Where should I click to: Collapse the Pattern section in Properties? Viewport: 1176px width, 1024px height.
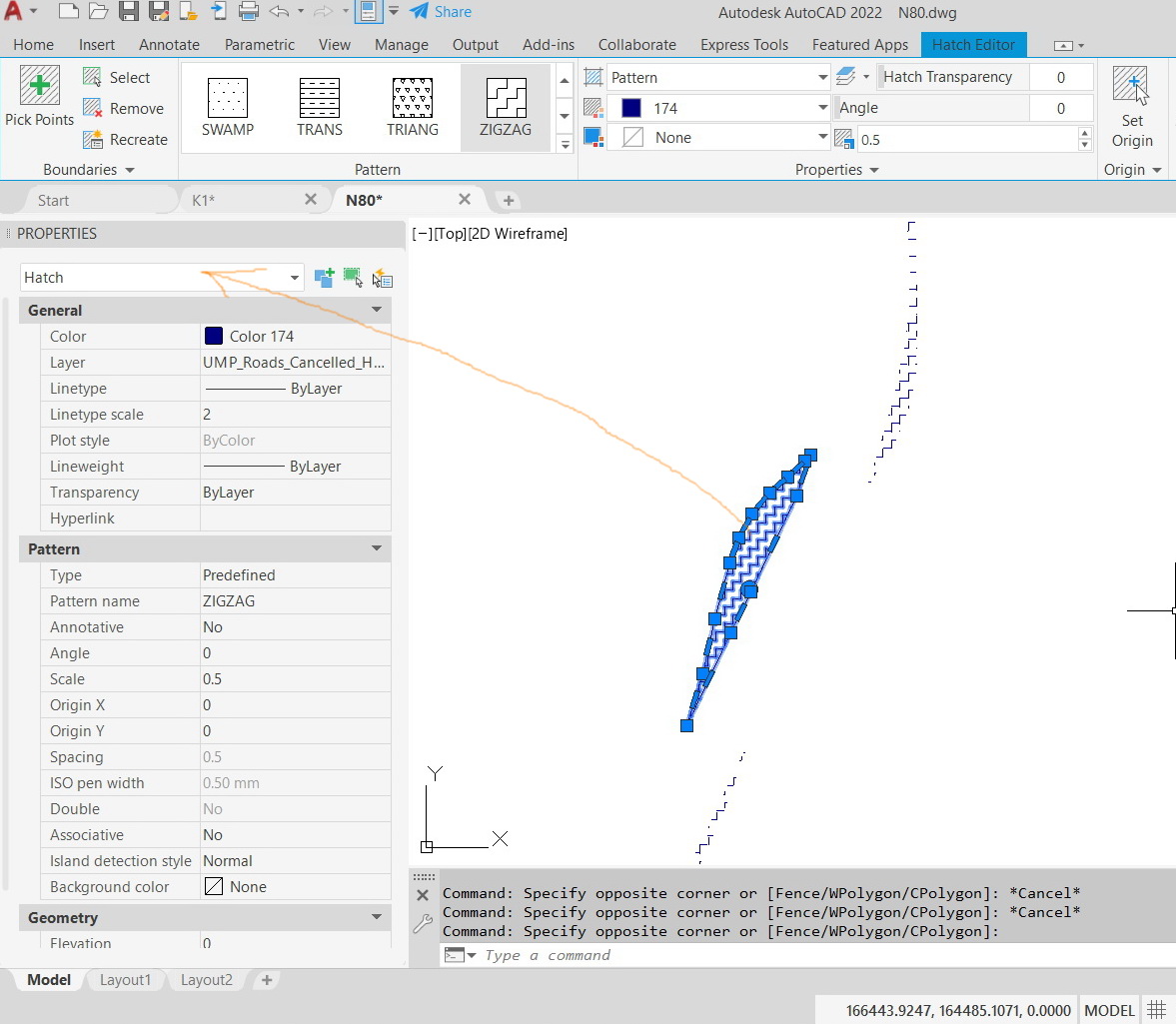point(377,548)
